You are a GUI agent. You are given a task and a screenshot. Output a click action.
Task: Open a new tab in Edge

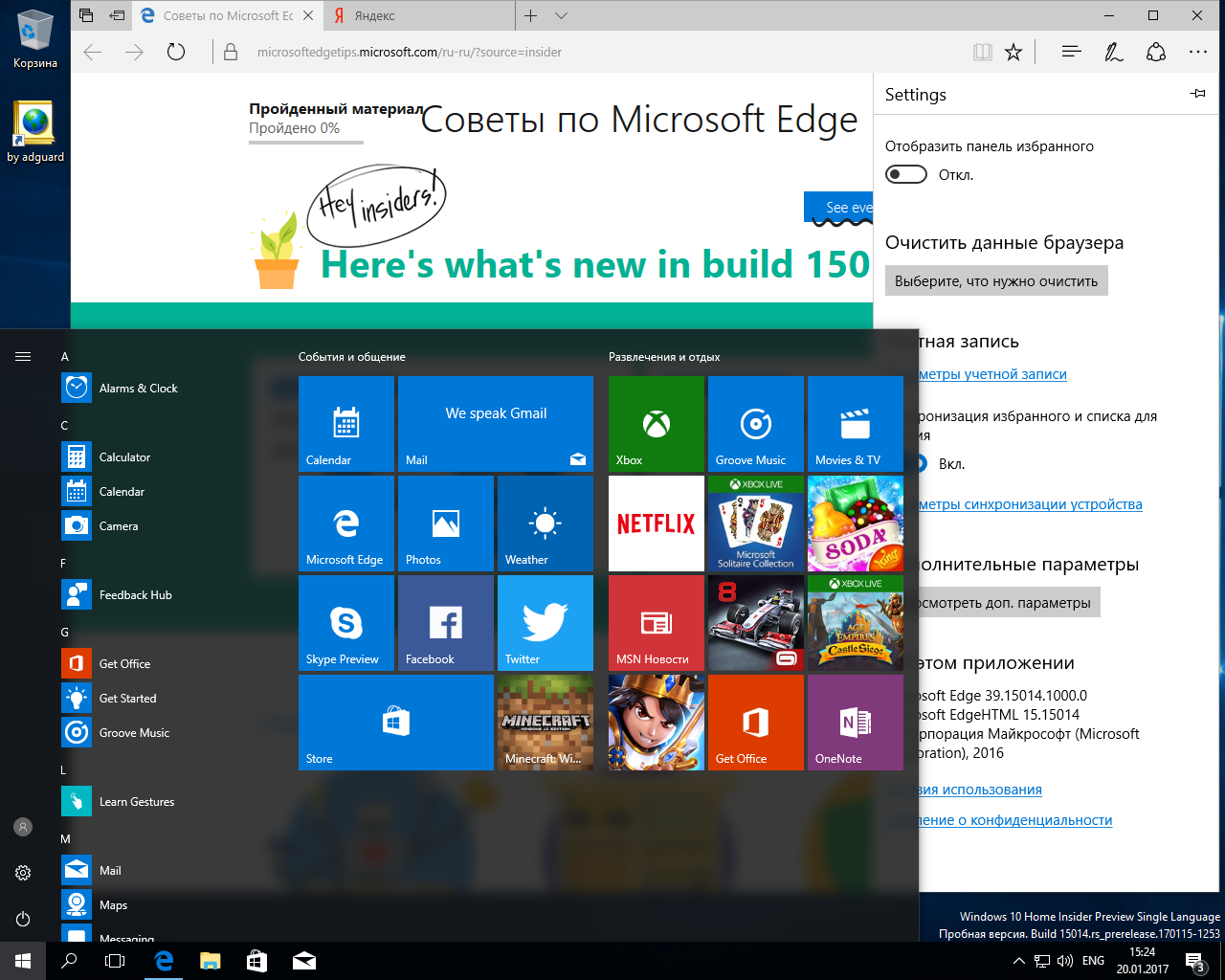point(531,15)
